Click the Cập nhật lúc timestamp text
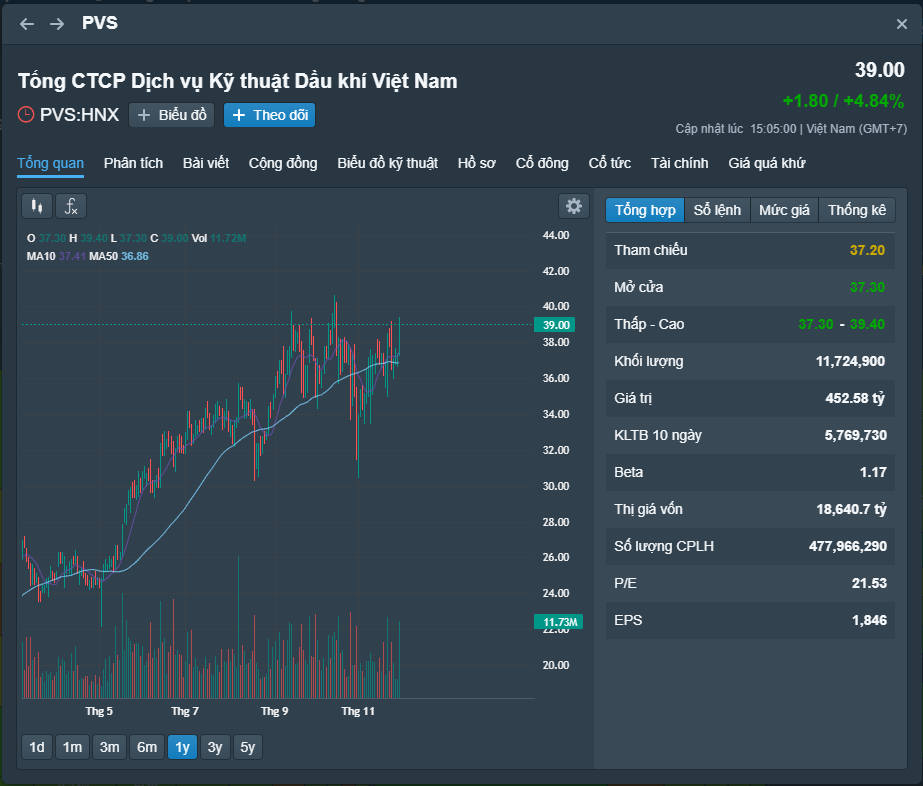The height and width of the screenshot is (786, 923). [791, 129]
